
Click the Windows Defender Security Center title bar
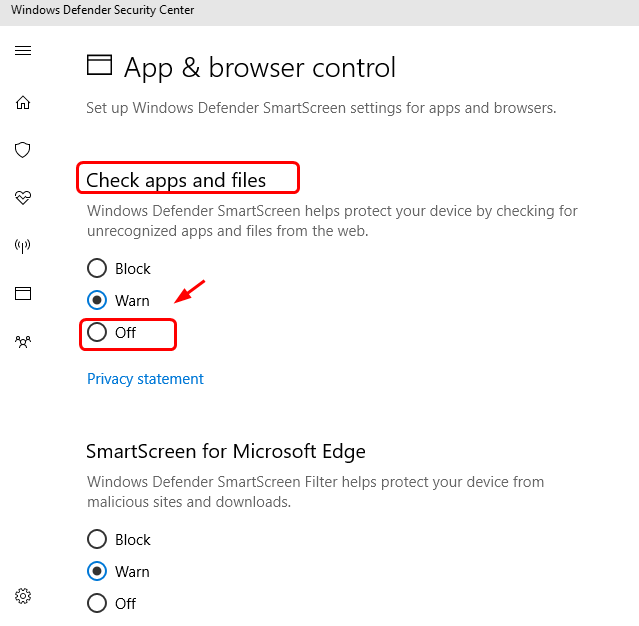(103, 10)
